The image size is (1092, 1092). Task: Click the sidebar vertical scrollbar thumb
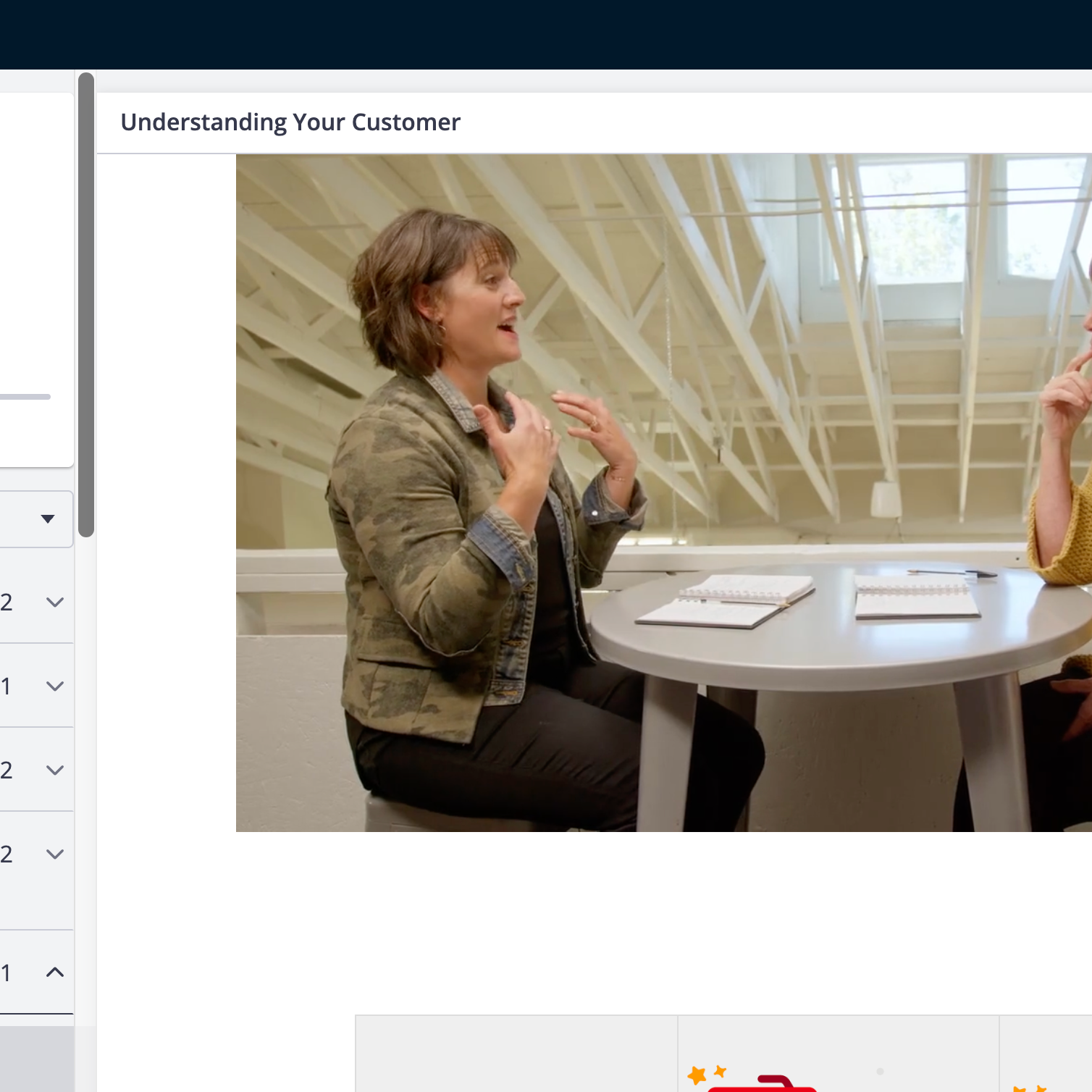(86, 304)
